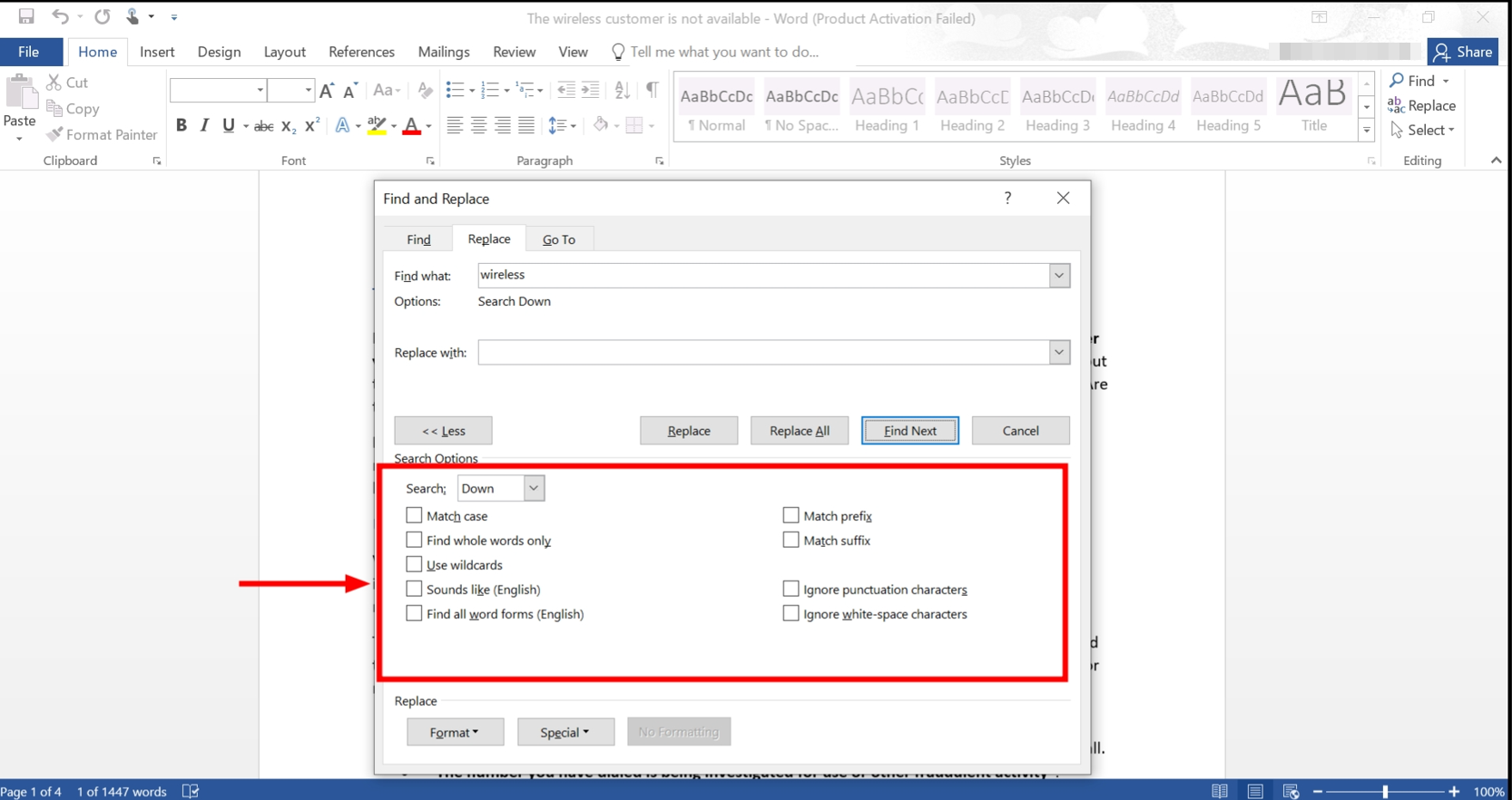This screenshot has height=800, width=1512.
Task: Check Find all word forms (English)
Action: pyautogui.click(x=414, y=613)
